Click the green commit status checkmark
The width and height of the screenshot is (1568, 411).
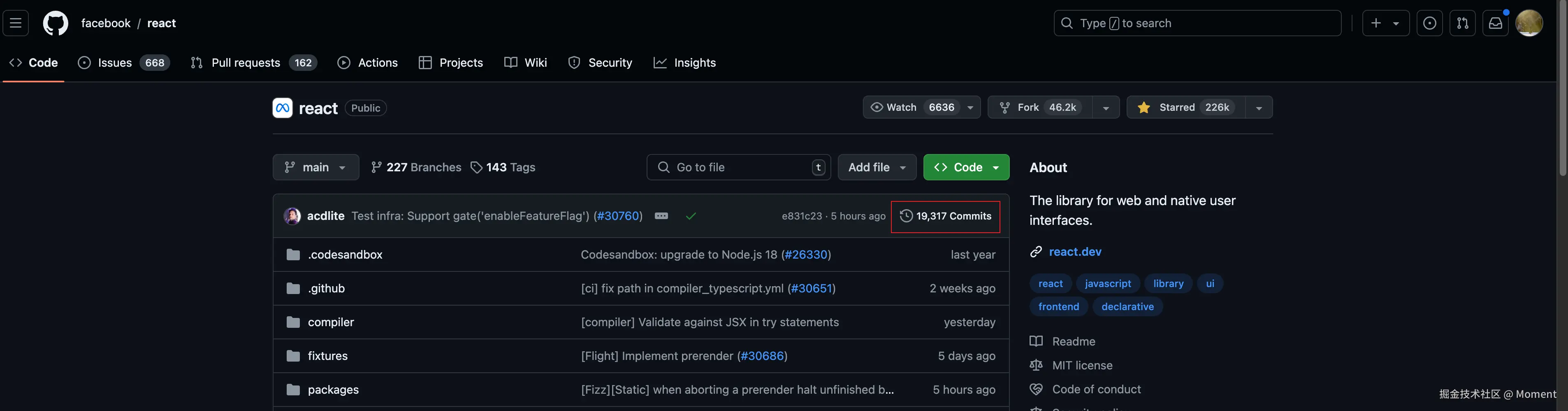(691, 216)
